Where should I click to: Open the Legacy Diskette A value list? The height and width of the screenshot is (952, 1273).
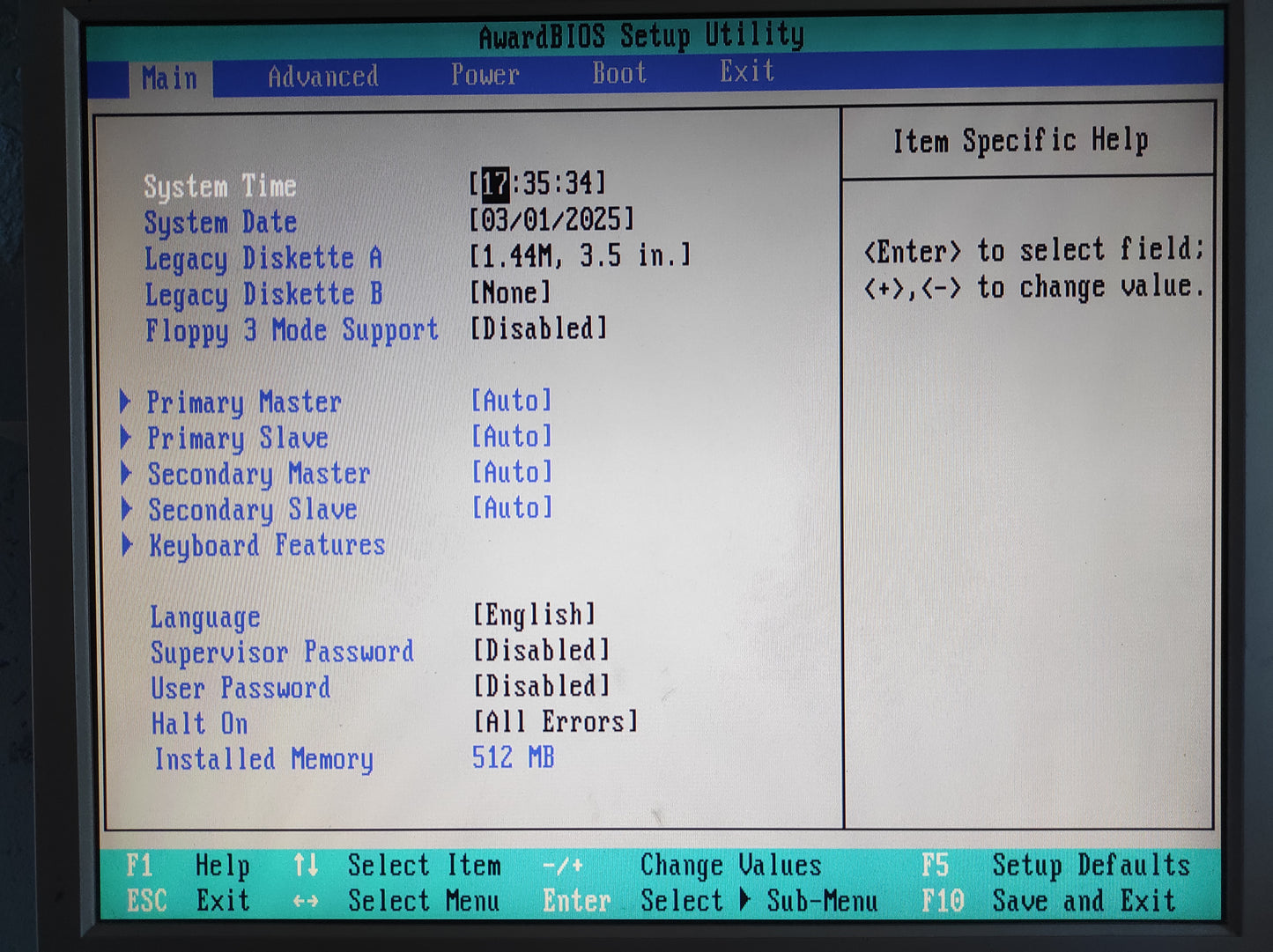[580, 256]
